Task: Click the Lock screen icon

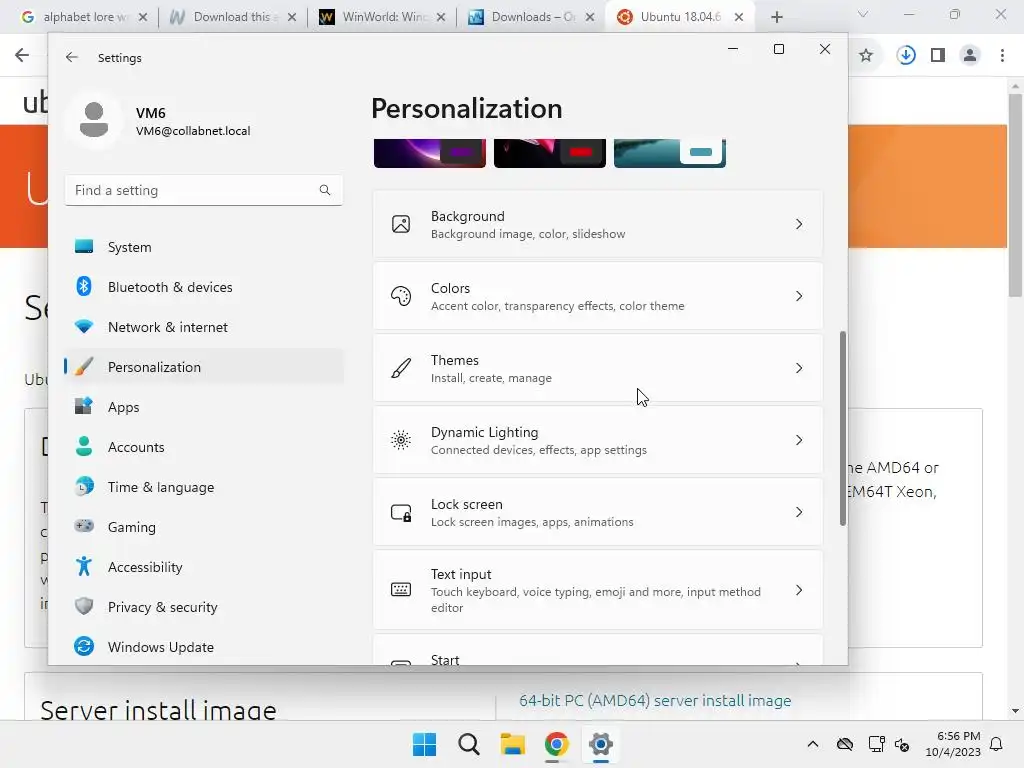Action: [x=401, y=513]
